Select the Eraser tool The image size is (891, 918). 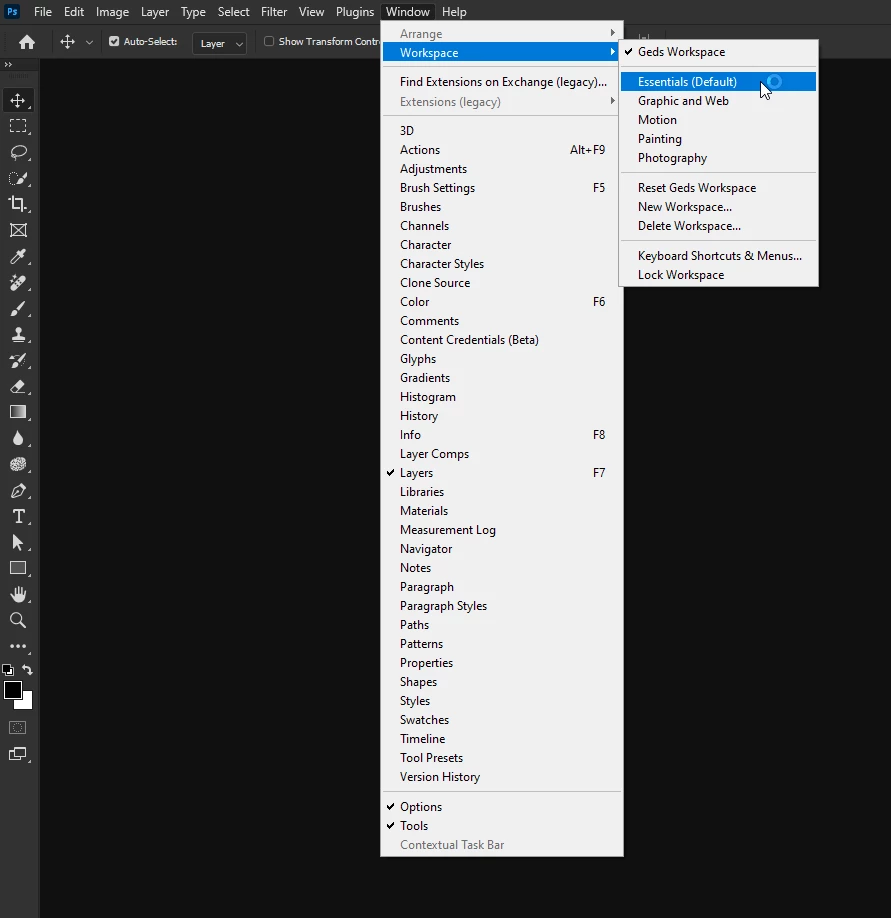[18, 386]
